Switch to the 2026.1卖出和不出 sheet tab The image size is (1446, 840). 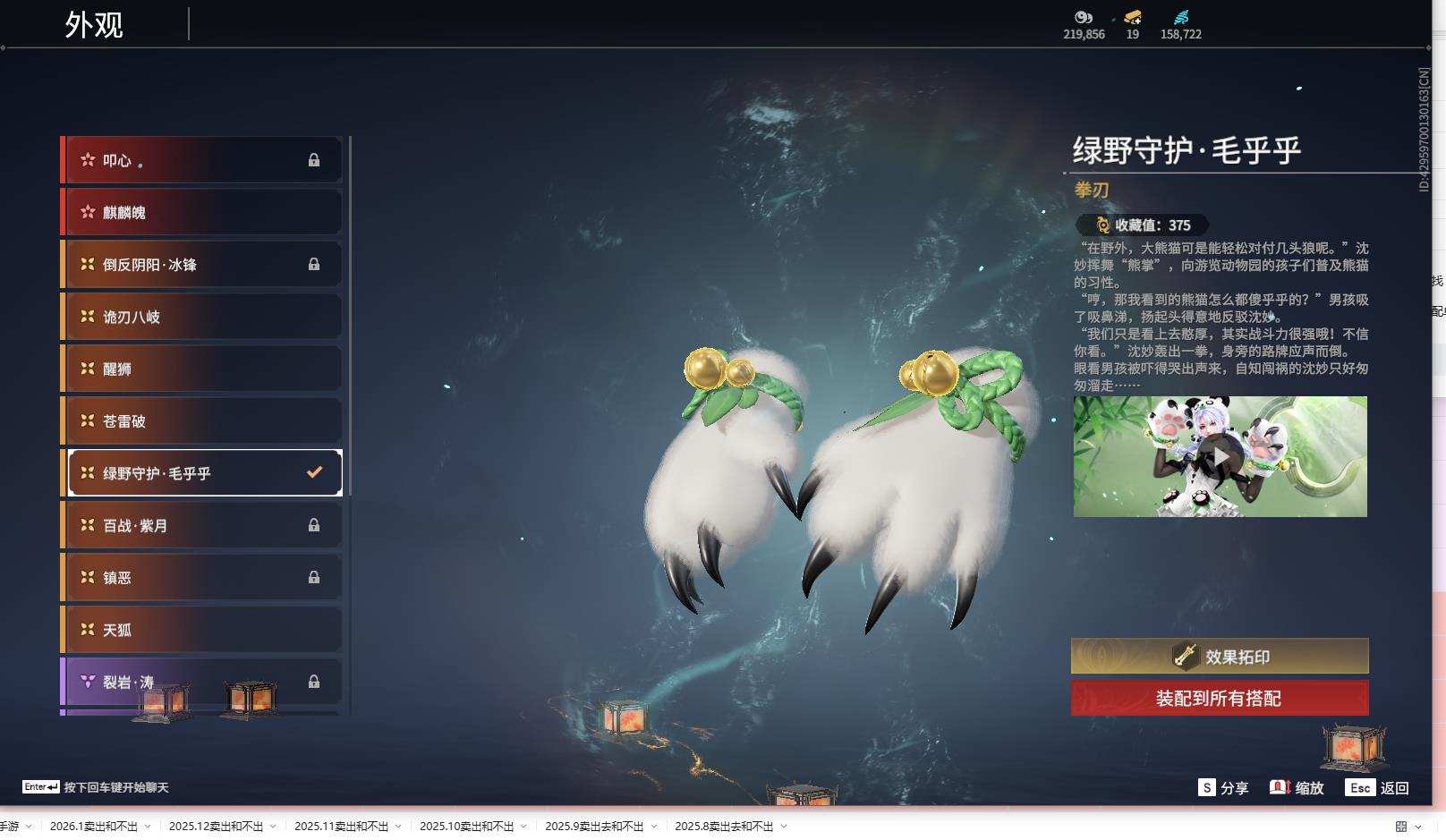point(94,827)
